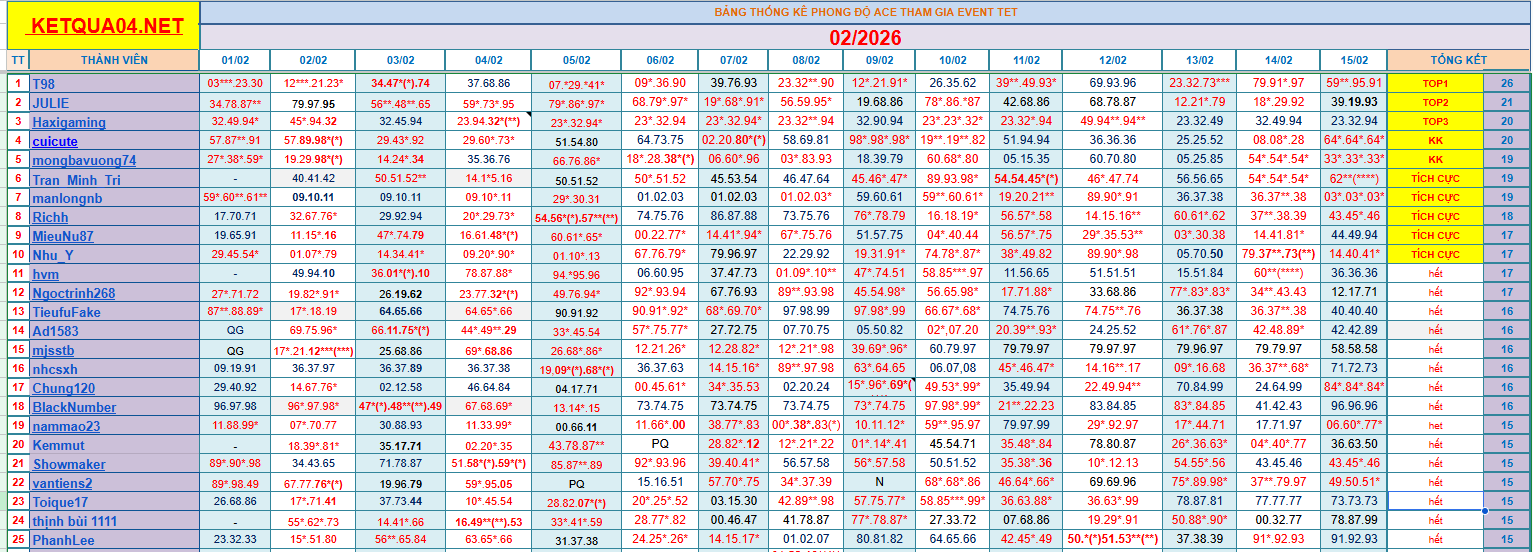Select the yellow TOP1 result cell
Viewport: 1533px width, 552px height.
click(1435, 84)
